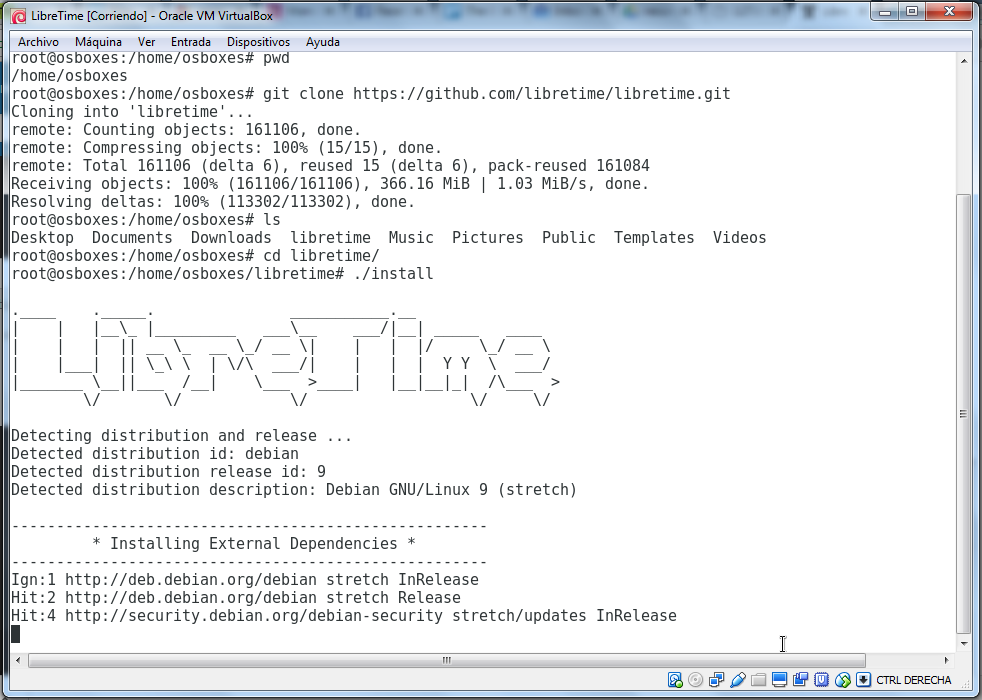This screenshot has width=982, height=700.
Task: Click the 'Videos' folder in ls output
Action: coord(740,237)
